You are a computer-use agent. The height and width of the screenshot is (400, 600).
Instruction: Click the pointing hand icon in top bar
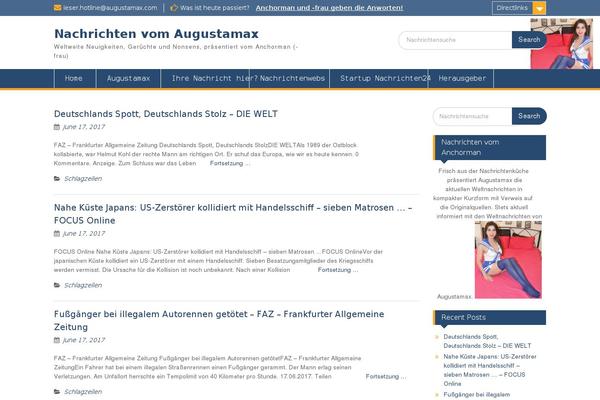tap(174, 8)
